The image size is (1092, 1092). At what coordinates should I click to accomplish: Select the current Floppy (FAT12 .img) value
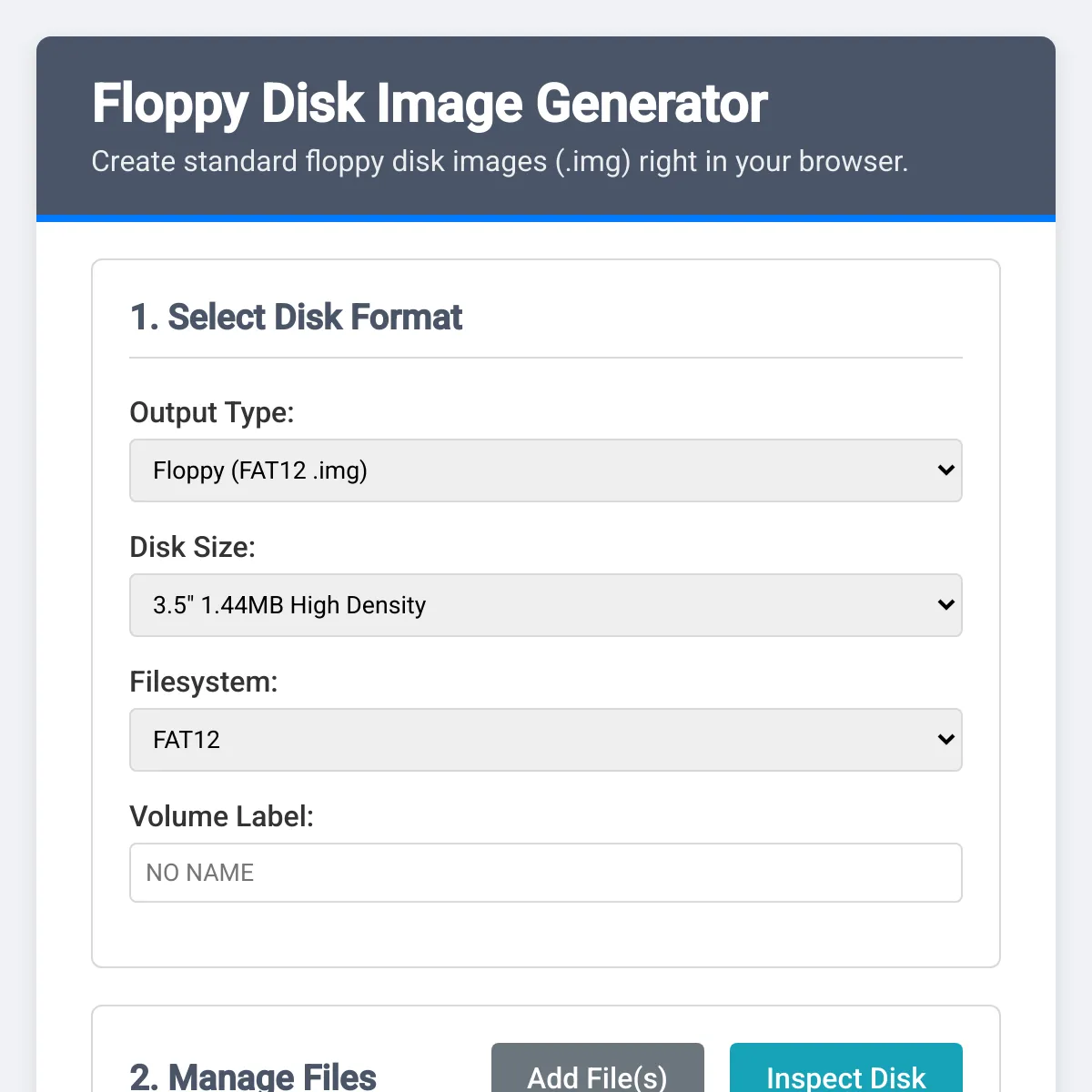[259, 470]
